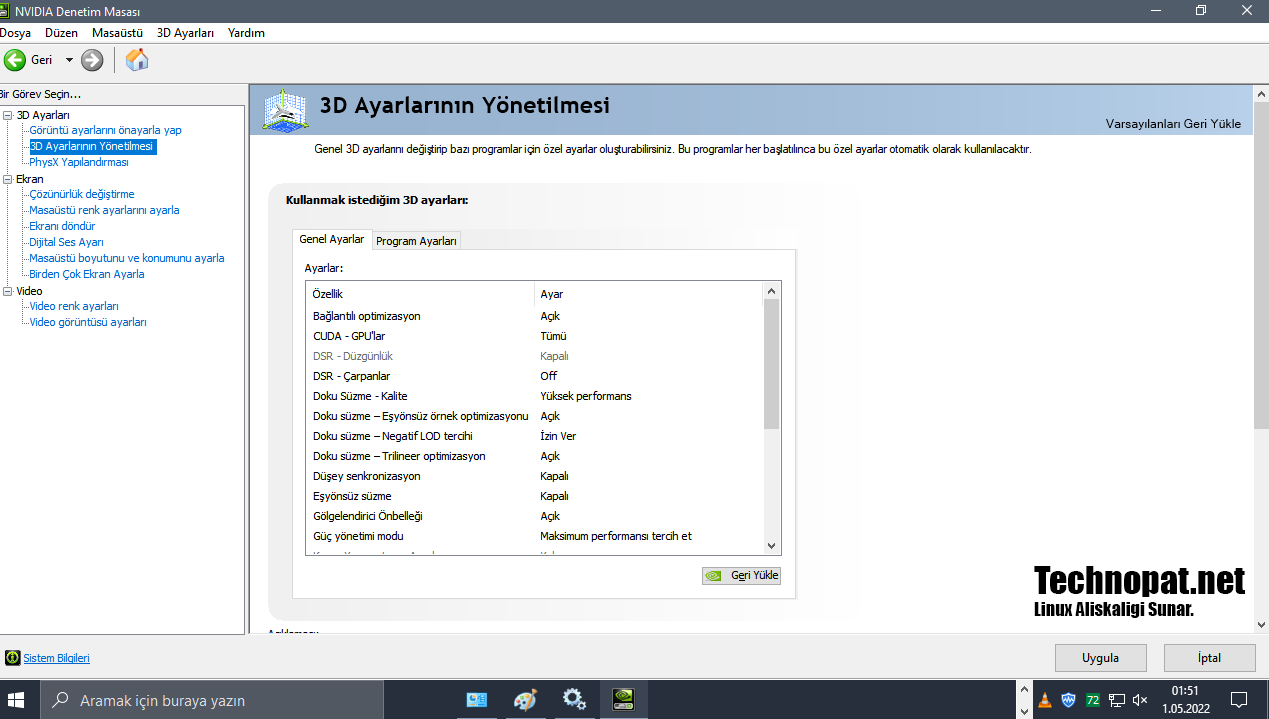Open the Yardım menu
This screenshot has width=1269, height=719.
[x=246, y=33]
